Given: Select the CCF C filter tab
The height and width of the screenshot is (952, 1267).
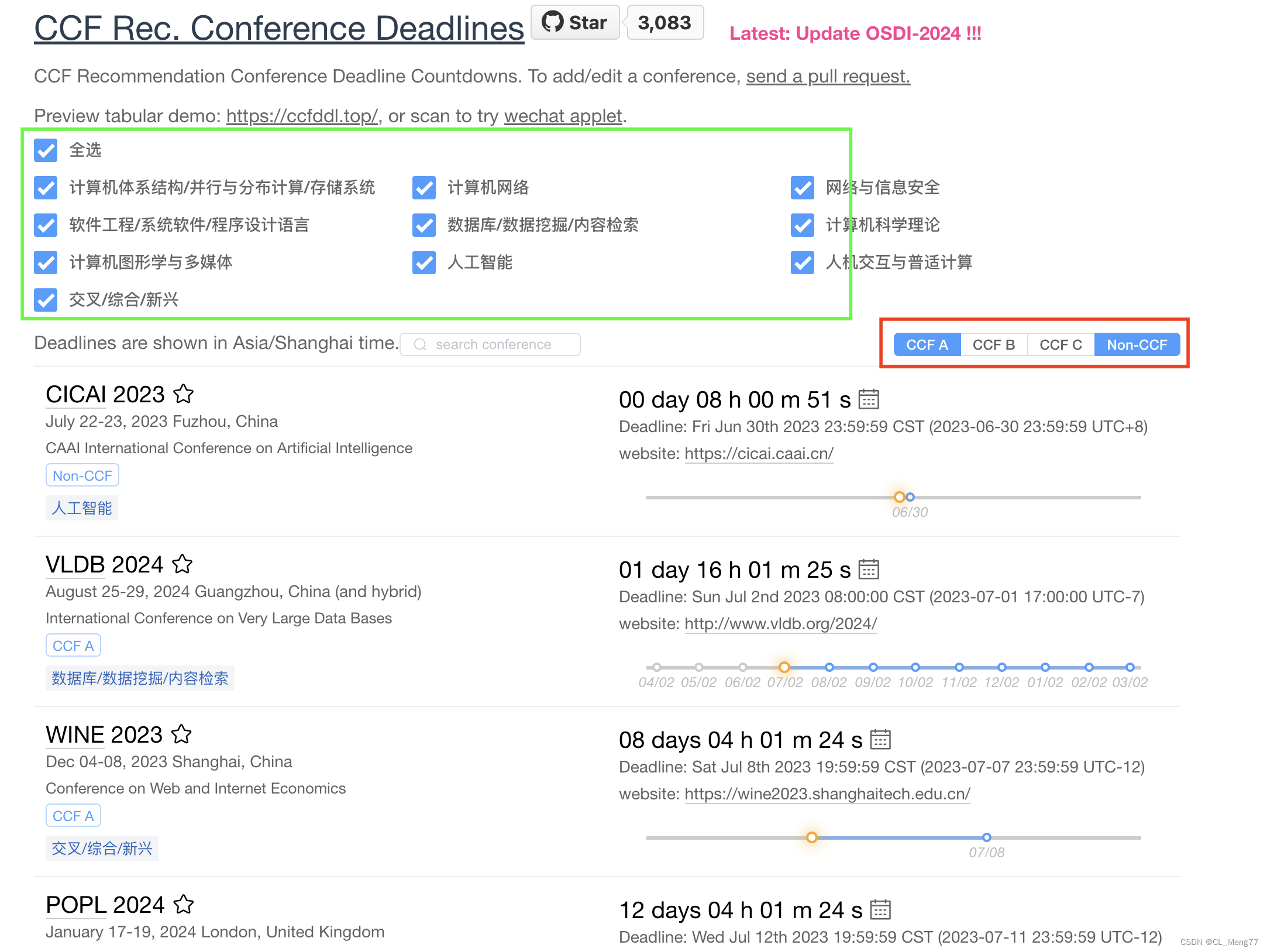Looking at the screenshot, I should click(1061, 344).
